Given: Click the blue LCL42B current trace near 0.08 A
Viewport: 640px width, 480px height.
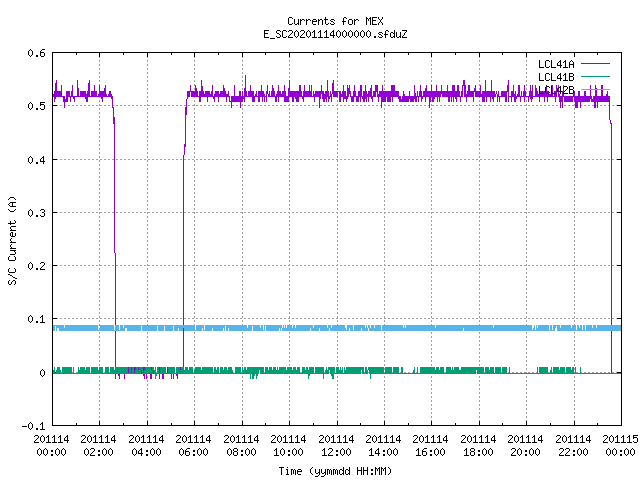Looking at the screenshot, I should 337,328.
